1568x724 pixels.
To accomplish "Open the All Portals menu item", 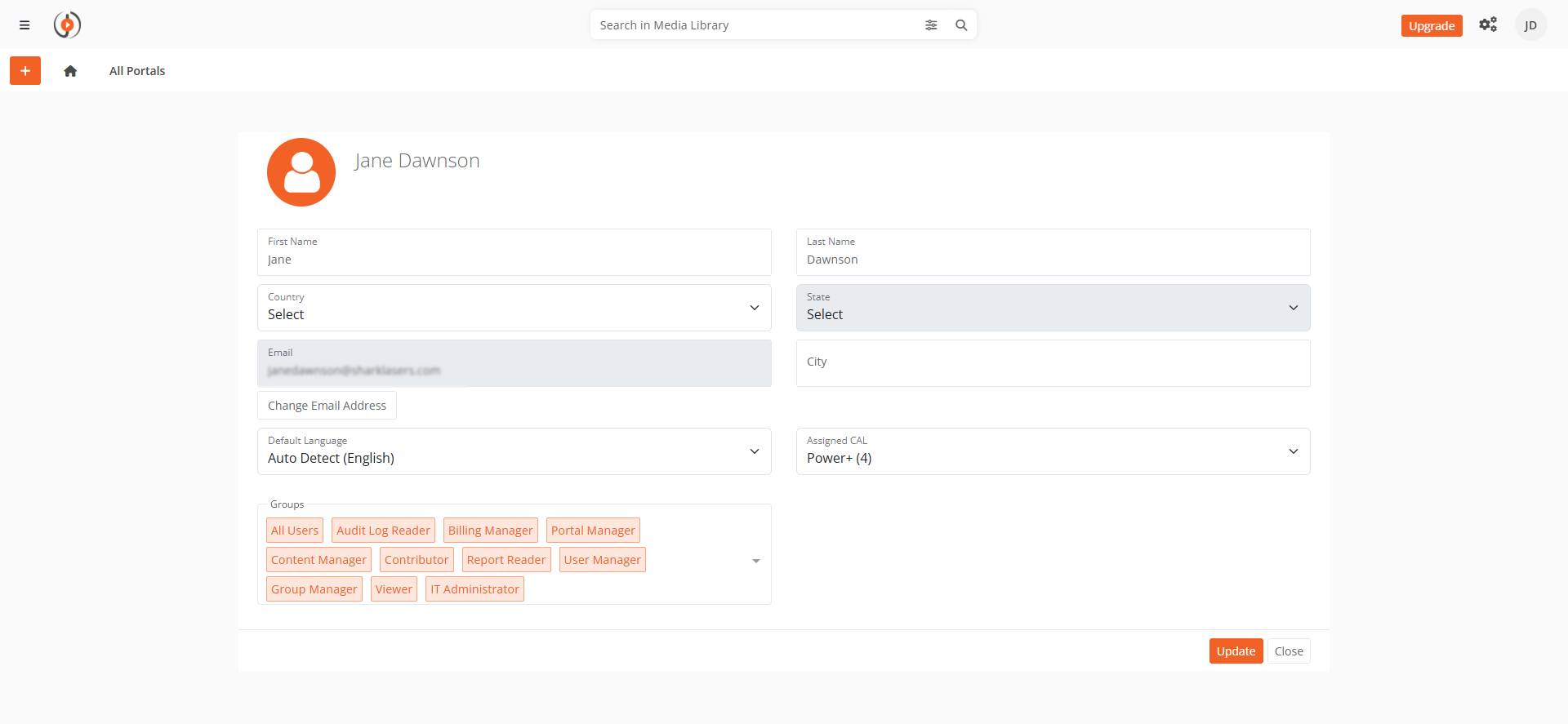I will coord(137,71).
